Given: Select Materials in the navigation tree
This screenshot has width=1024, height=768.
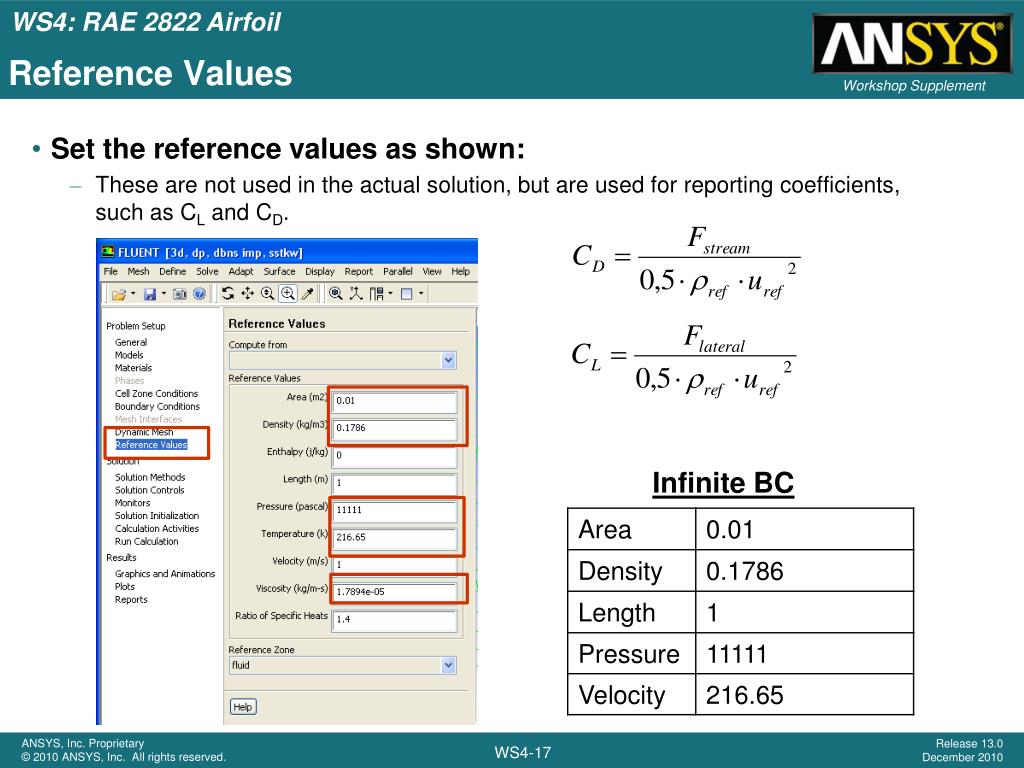Looking at the screenshot, I should pos(133,368).
